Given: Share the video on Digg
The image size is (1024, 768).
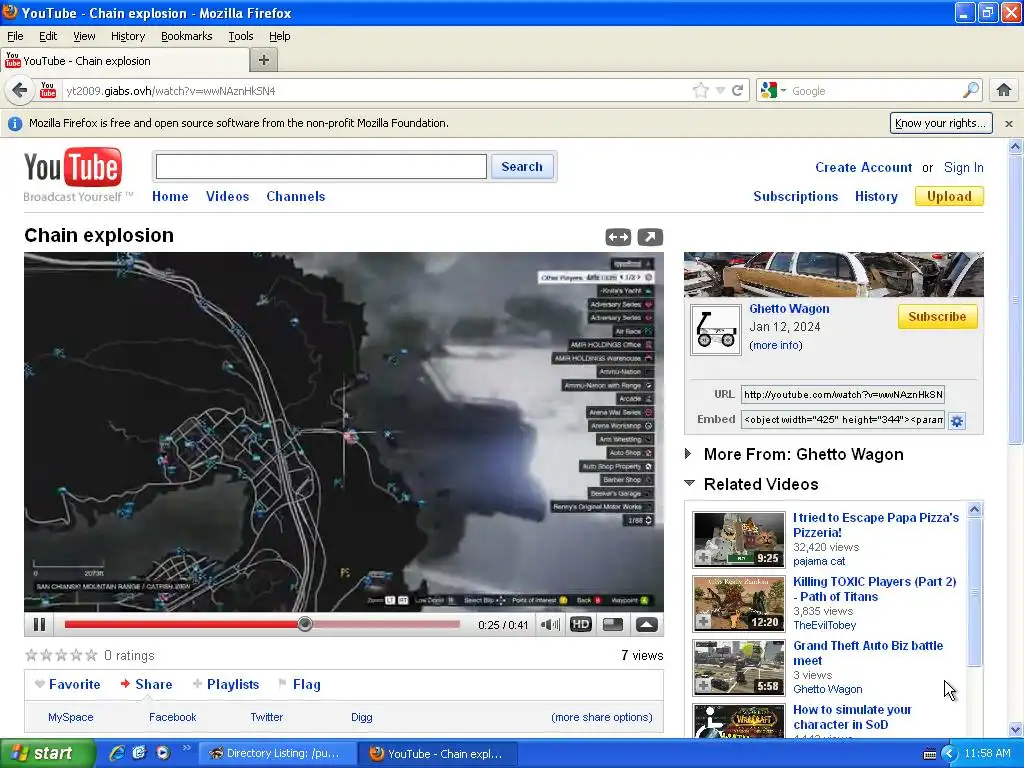Looking at the screenshot, I should (361, 717).
